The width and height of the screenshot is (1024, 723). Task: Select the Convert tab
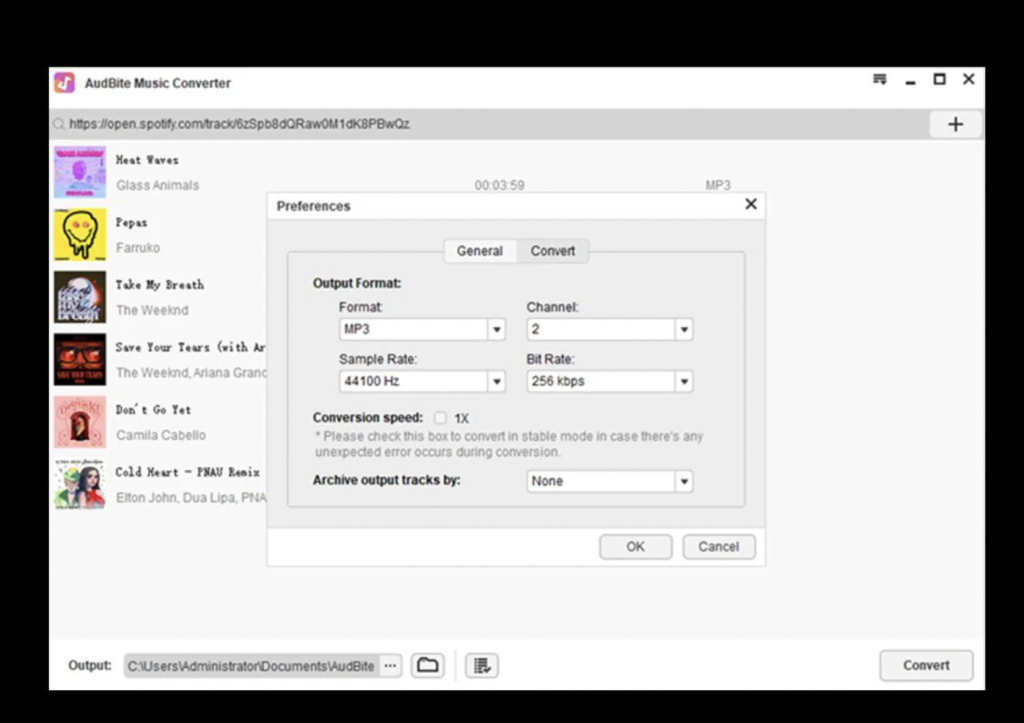[x=553, y=251]
